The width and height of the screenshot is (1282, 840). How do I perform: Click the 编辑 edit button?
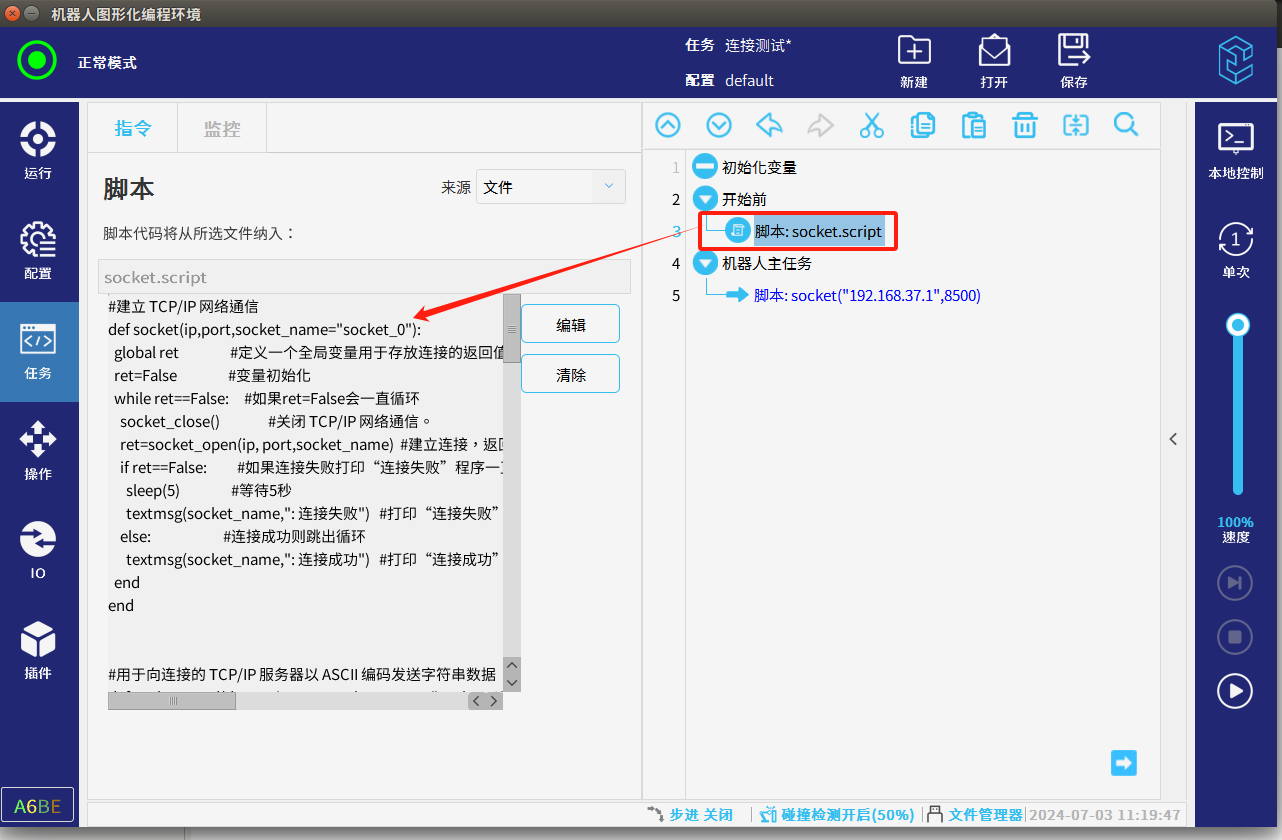[570, 324]
